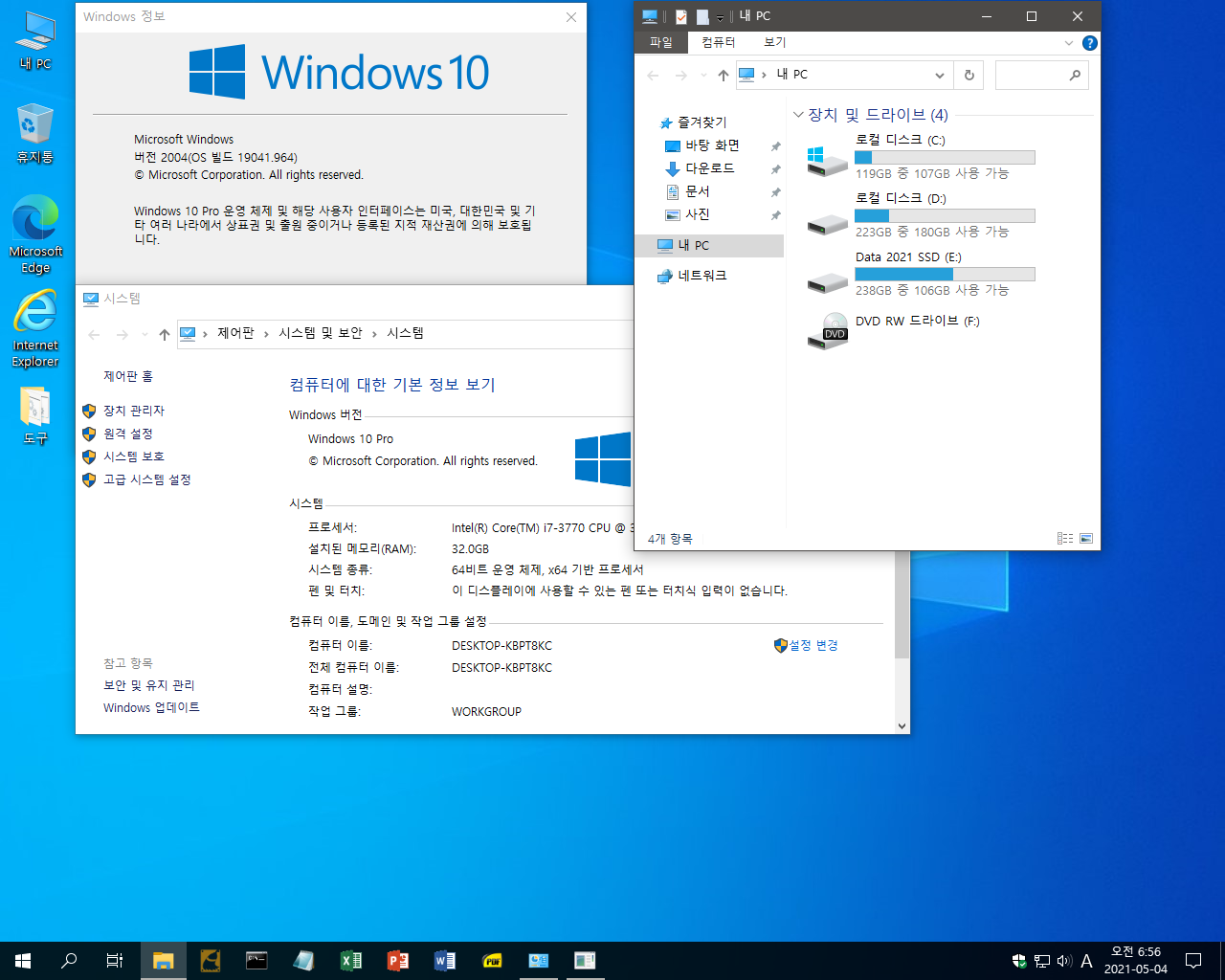The image size is (1225, 980).
Task: Open the quick access toolbar customize dropdown
Action: point(720,17)
